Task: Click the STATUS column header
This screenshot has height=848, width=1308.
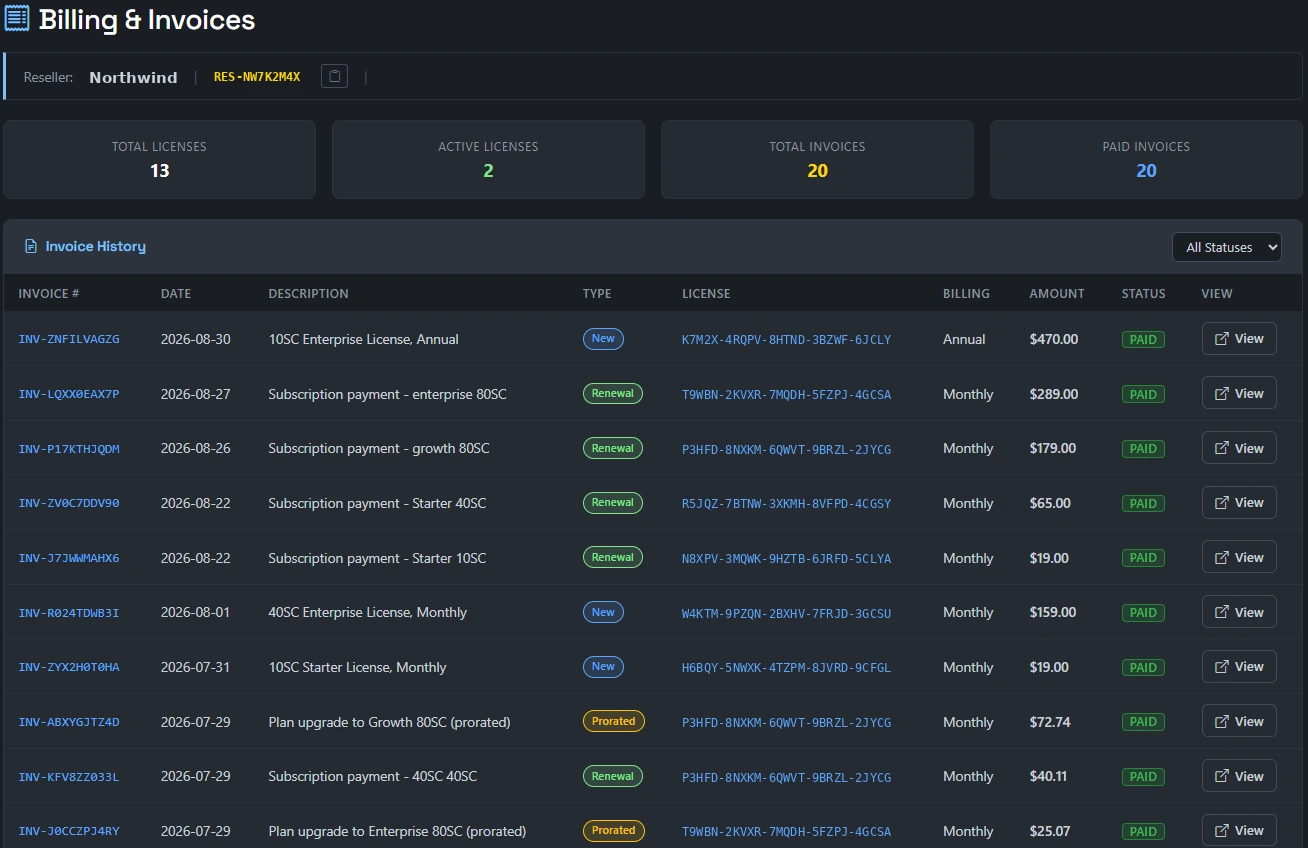Action: [x=1144, y=294]
